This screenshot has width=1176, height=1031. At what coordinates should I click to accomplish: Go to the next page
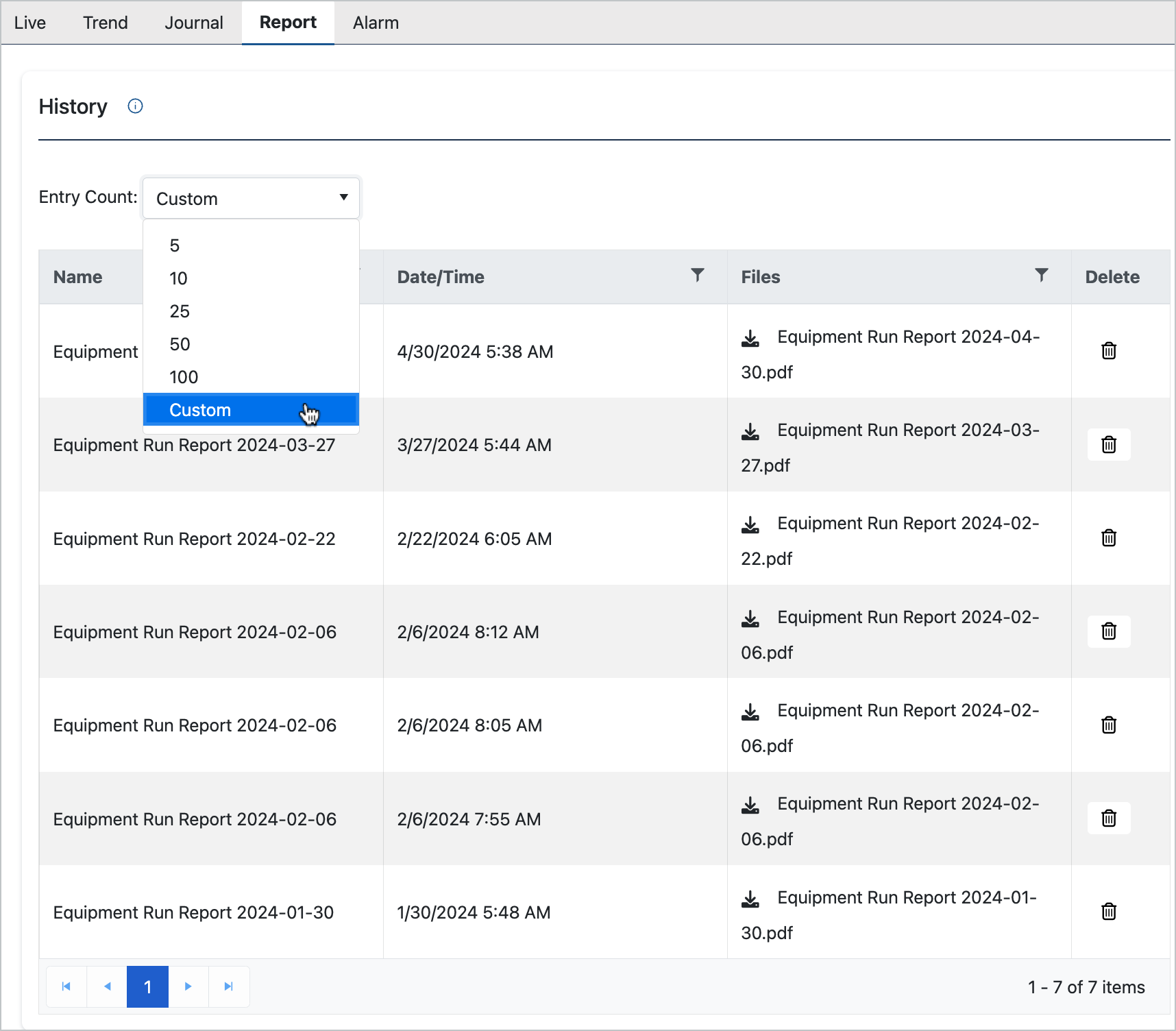(x=188, y=986)
